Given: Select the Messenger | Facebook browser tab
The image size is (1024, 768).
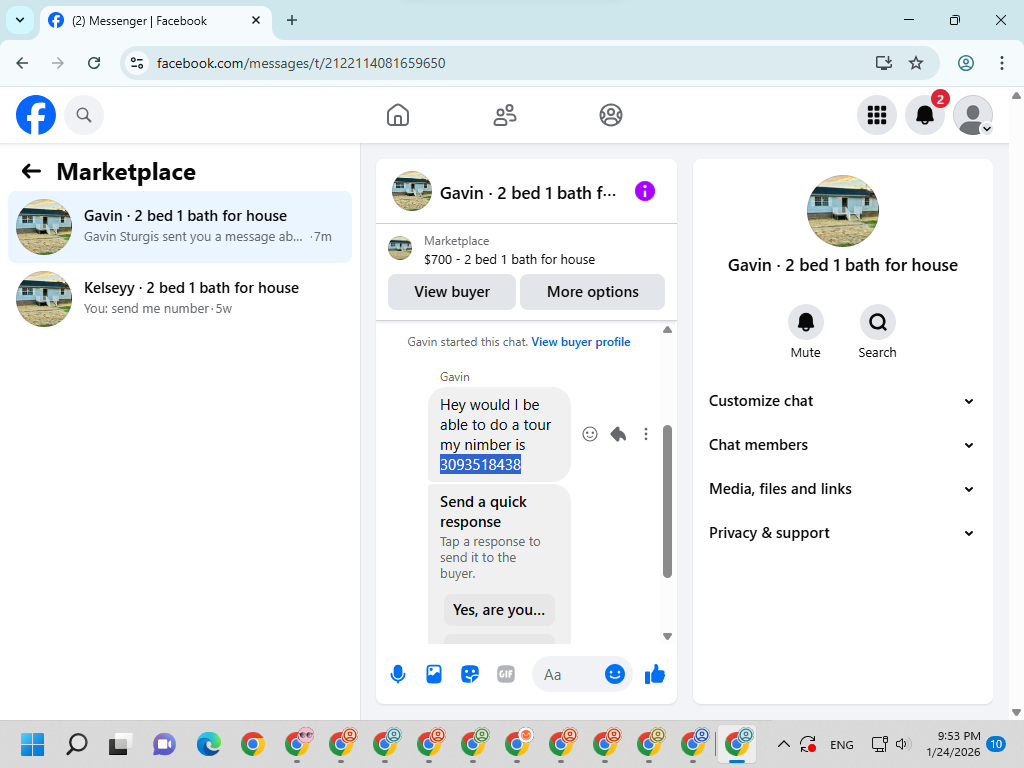Looking at the screenshot, I should 155,21.
